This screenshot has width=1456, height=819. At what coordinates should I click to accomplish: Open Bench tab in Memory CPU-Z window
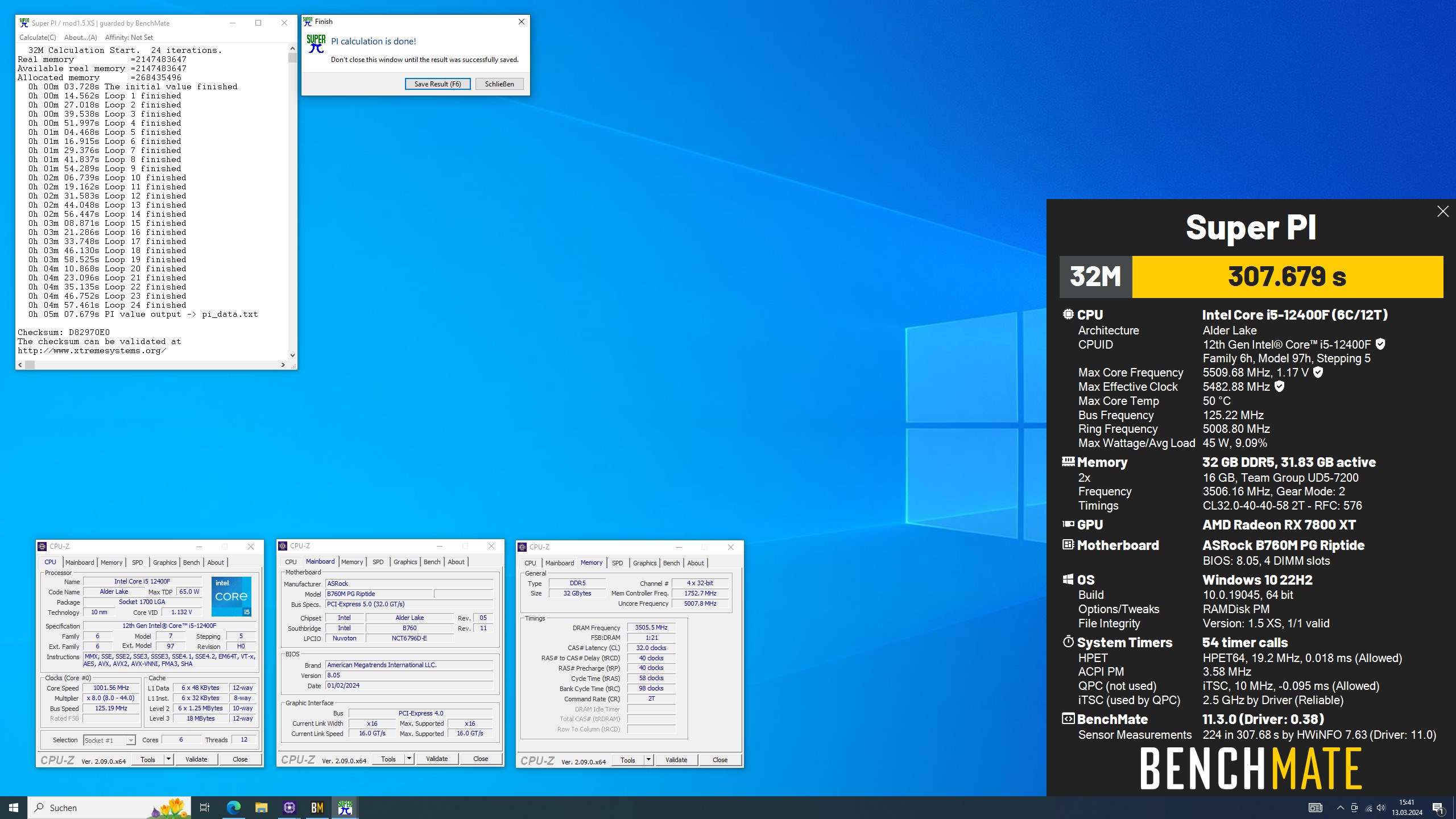point(671,563)
